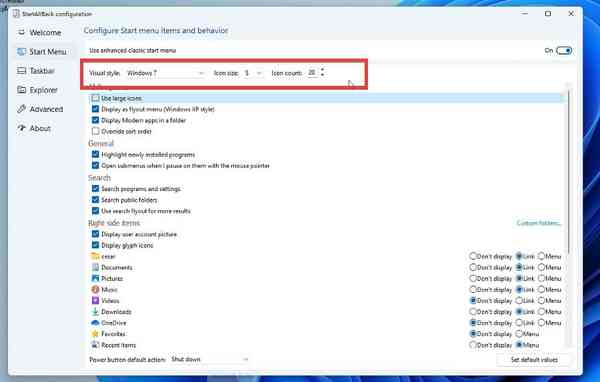Set Recent Items to Don't display
The image size is (600, 382).
point(473,345)
